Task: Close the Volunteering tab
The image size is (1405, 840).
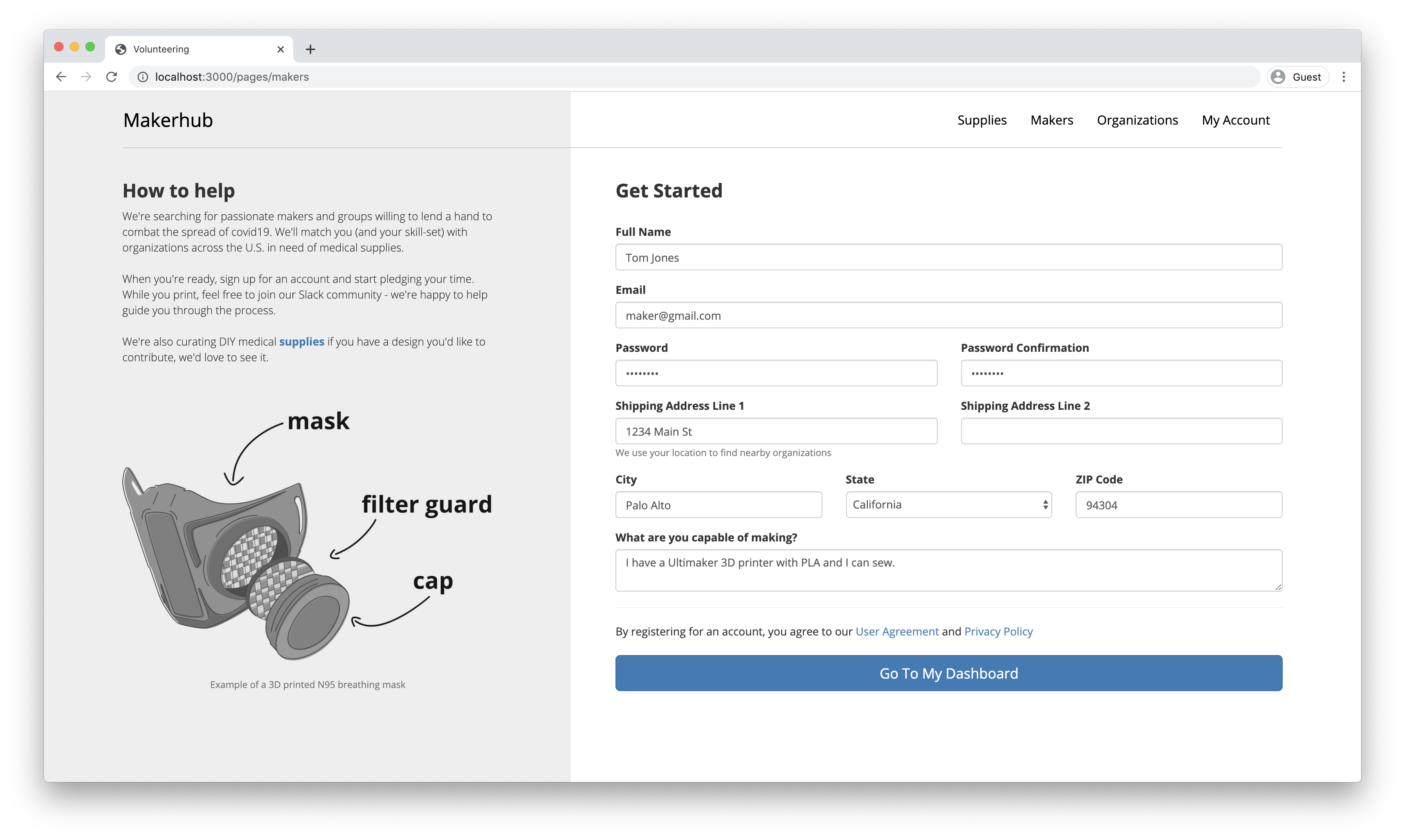Action: pyautogui.click(x=280, y=49)
